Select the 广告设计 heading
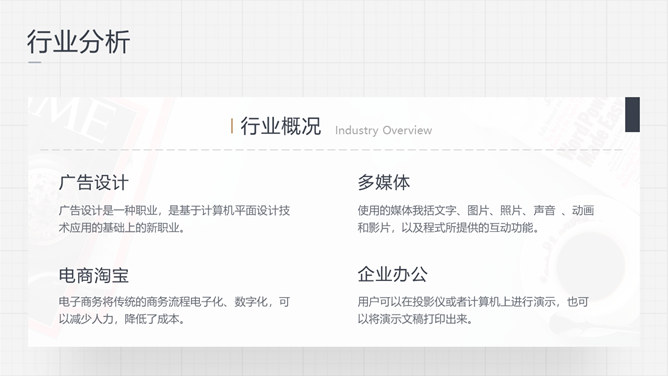This screenshot has height=376, width=668. (x=94, y=182)
